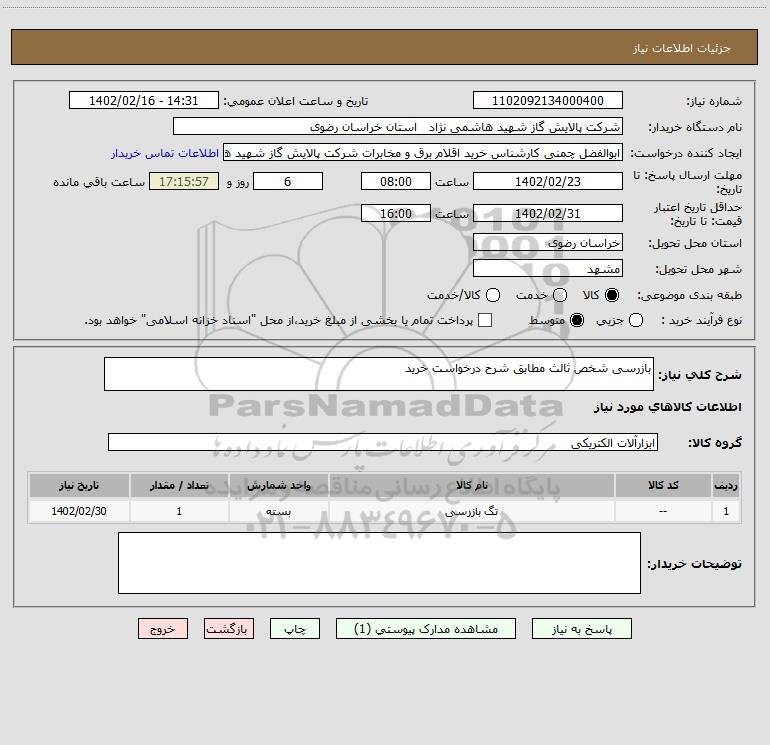Click the خروج exit button
The height and width of the screenshot is (745, 770).
(163, 629)
